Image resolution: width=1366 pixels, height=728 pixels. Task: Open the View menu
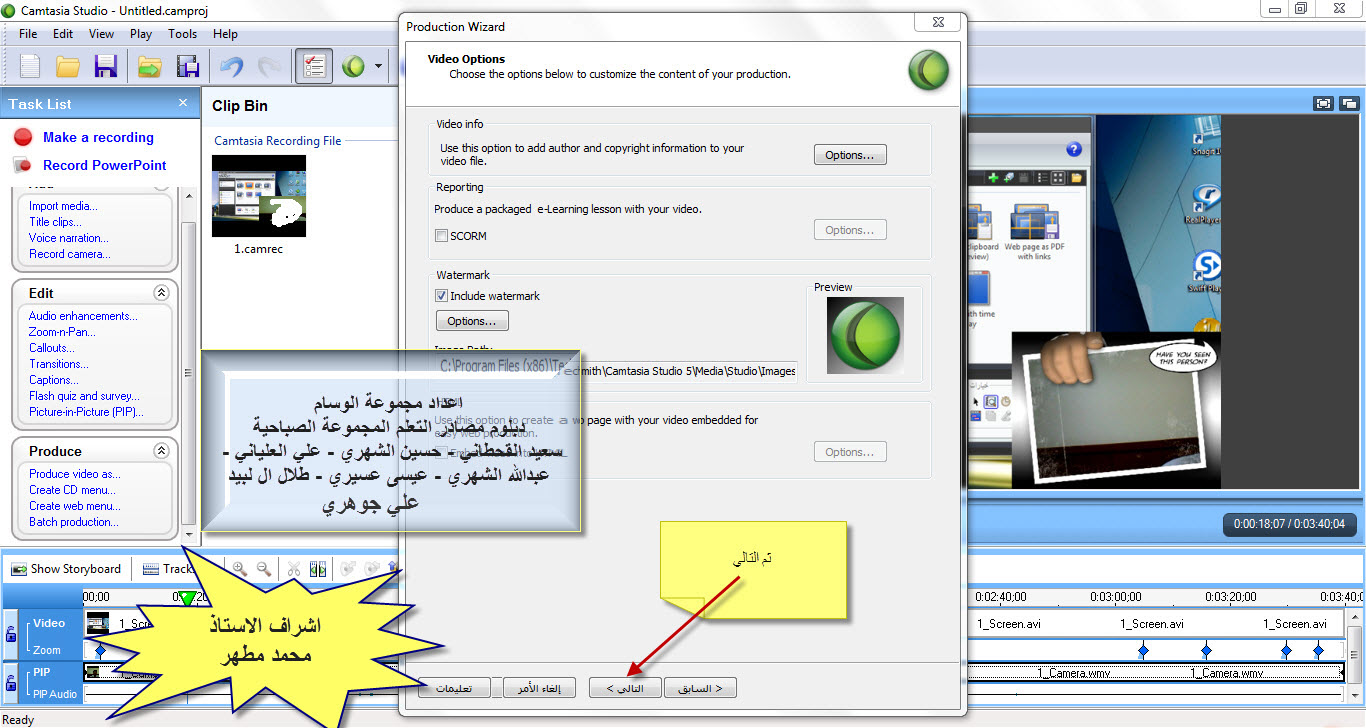(x=101, y=33)
